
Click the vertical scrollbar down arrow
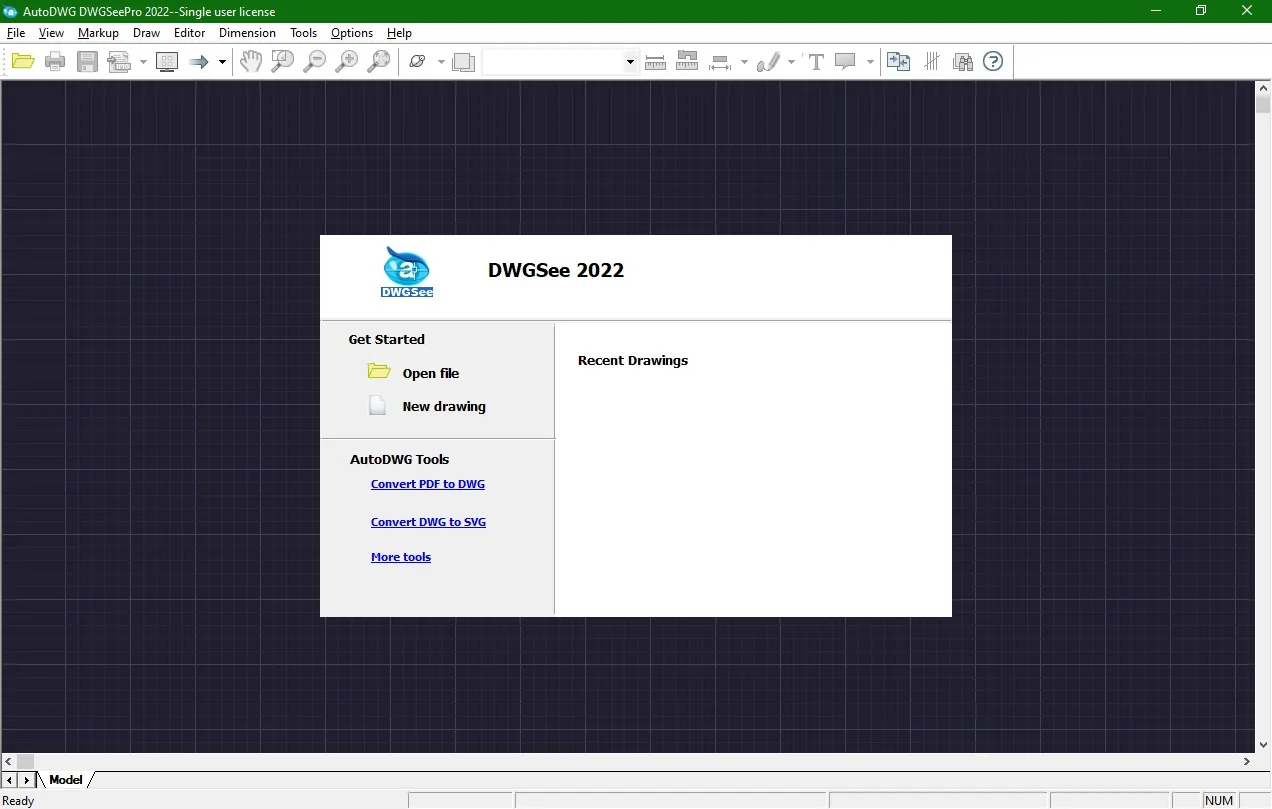coord(1263,744)
